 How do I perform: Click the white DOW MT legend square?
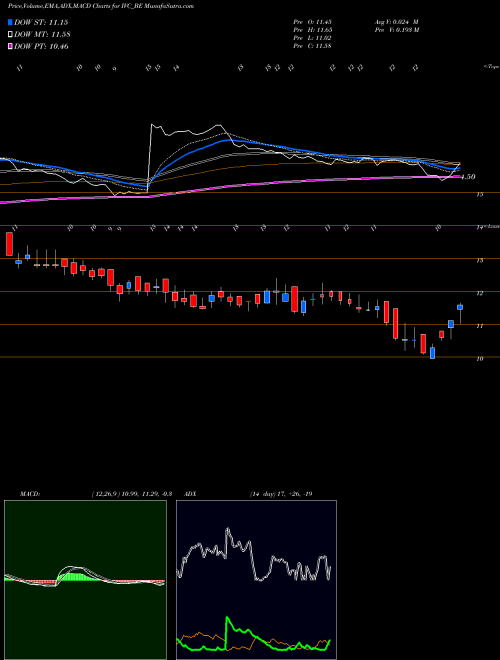(x=11, y=34)
